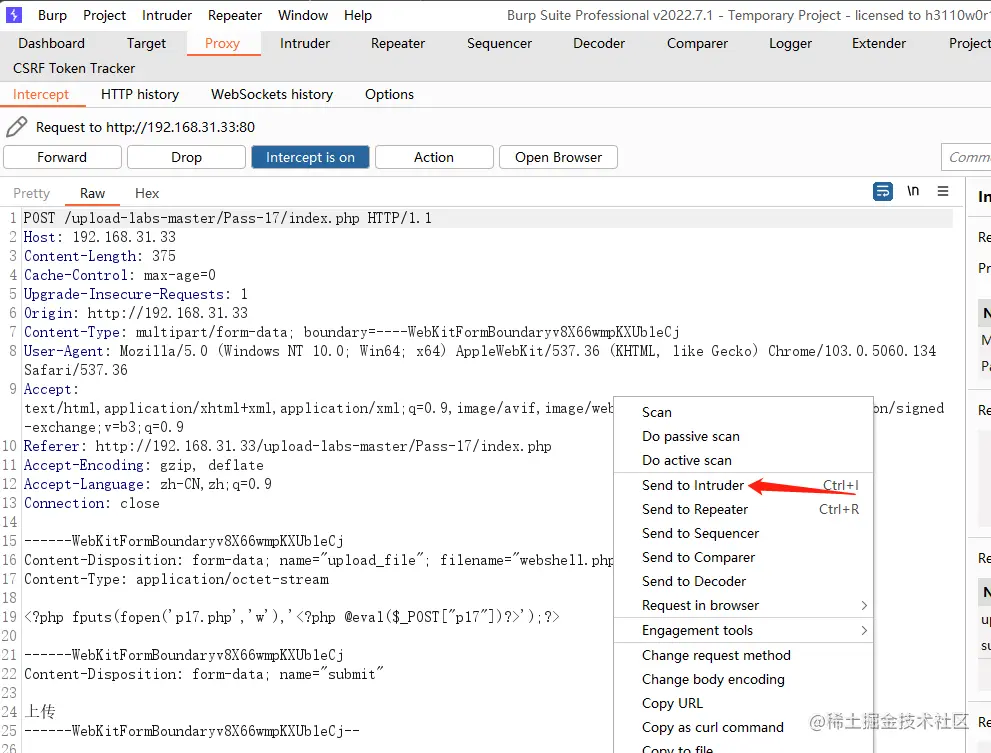This screenshot has height=753, width=991.
Task: Select the Intercept sub-tab
Action: (40, 94)
